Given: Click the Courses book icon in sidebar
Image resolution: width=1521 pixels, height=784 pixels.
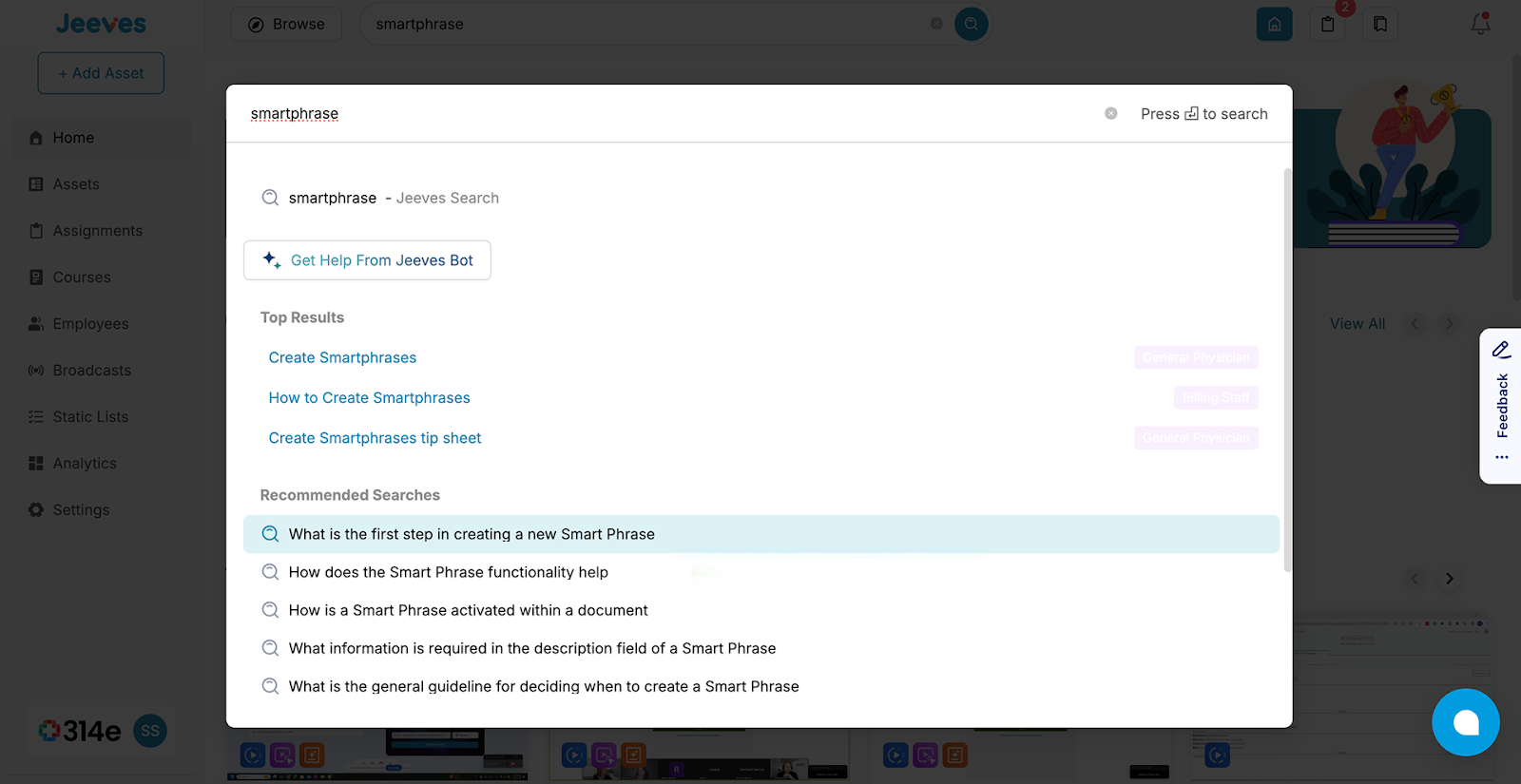Looking at the screenshot, I should coord(36,277).
